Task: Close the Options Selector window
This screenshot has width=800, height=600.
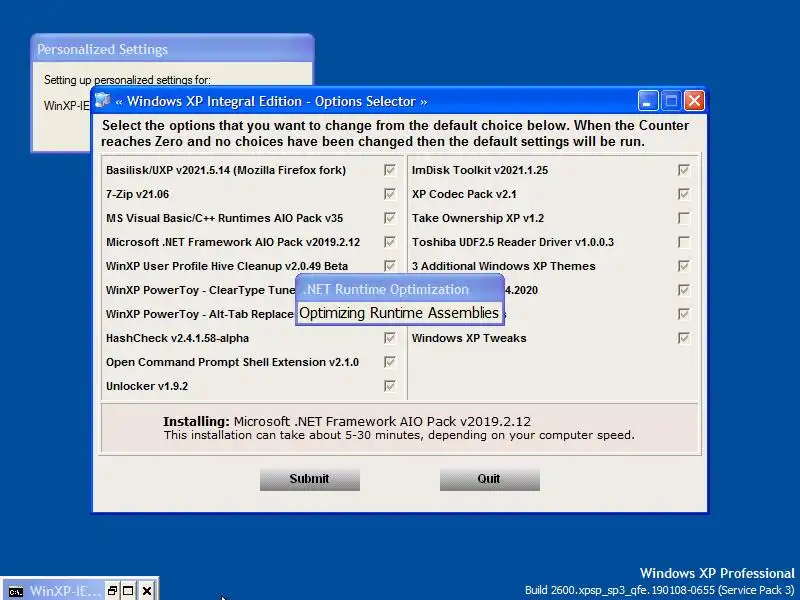Action: (x=694, y=101)
